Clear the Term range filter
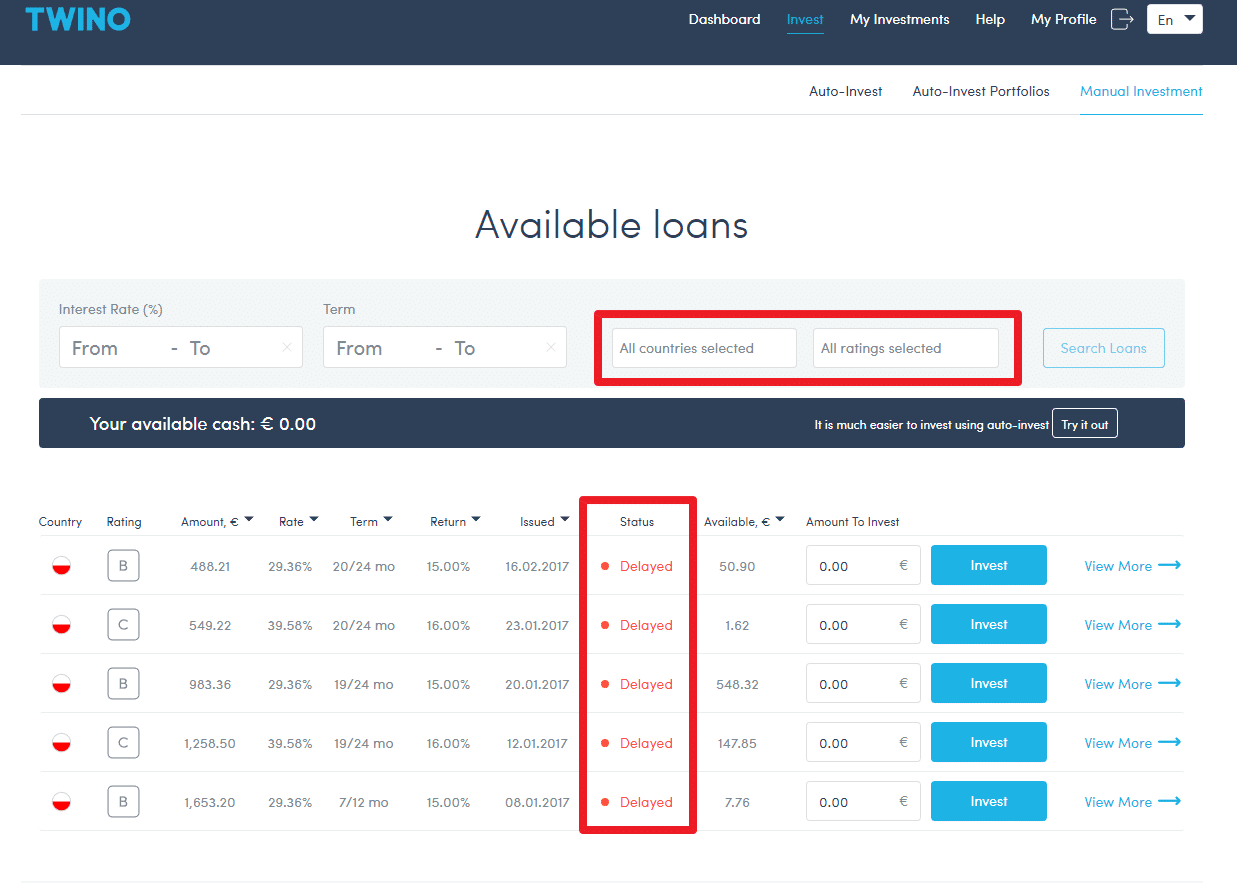Image resolution: width=1237 pixels, height=883 pixels. [551, 348]
